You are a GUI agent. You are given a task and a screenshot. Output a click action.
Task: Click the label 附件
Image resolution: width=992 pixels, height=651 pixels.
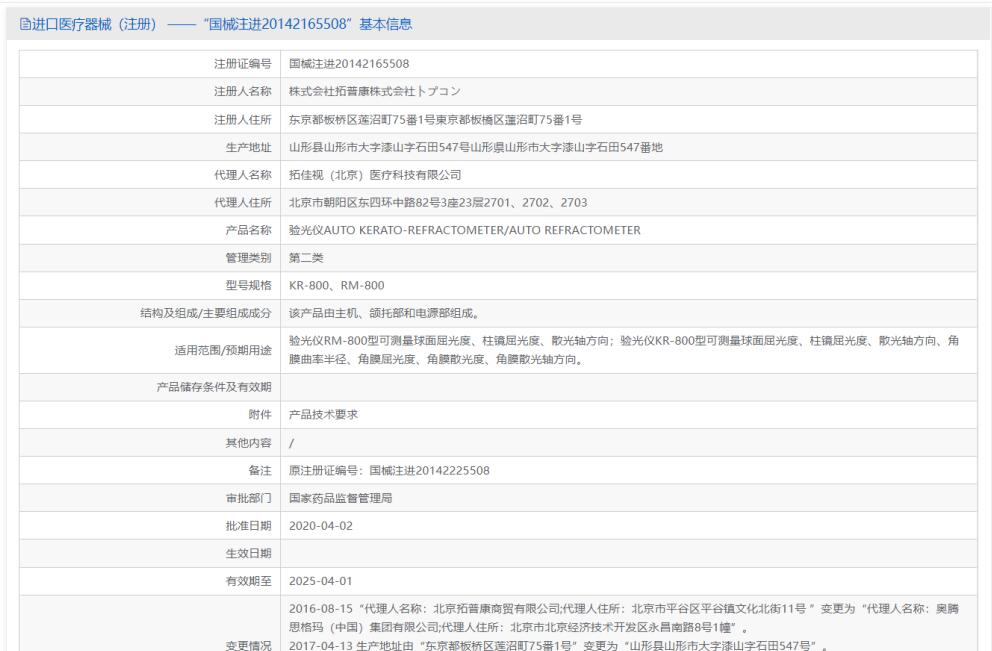259,415
